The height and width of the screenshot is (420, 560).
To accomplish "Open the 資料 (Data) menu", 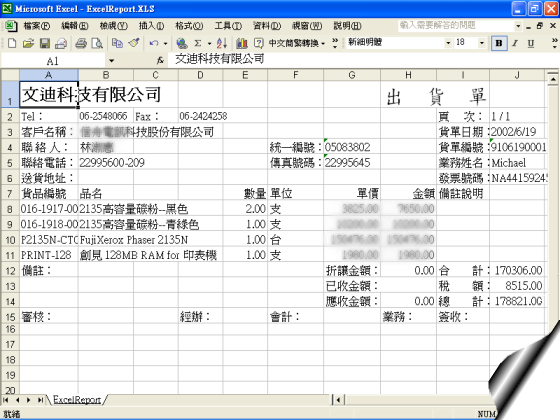I will pyautogui.click(x=267, y=26).
